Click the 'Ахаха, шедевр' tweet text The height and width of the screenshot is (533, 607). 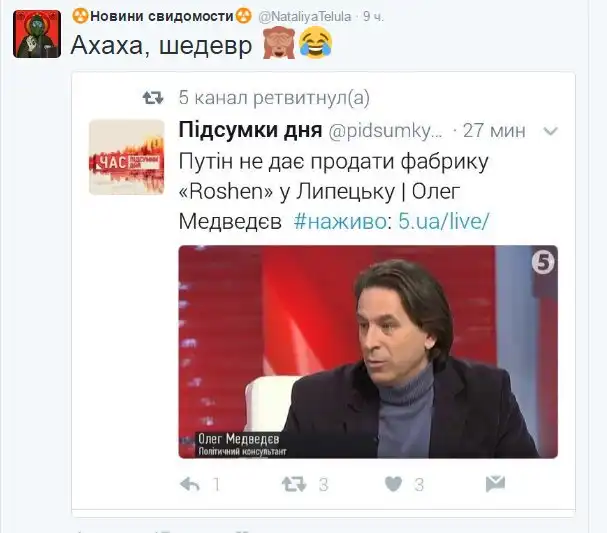coord(161,45)
